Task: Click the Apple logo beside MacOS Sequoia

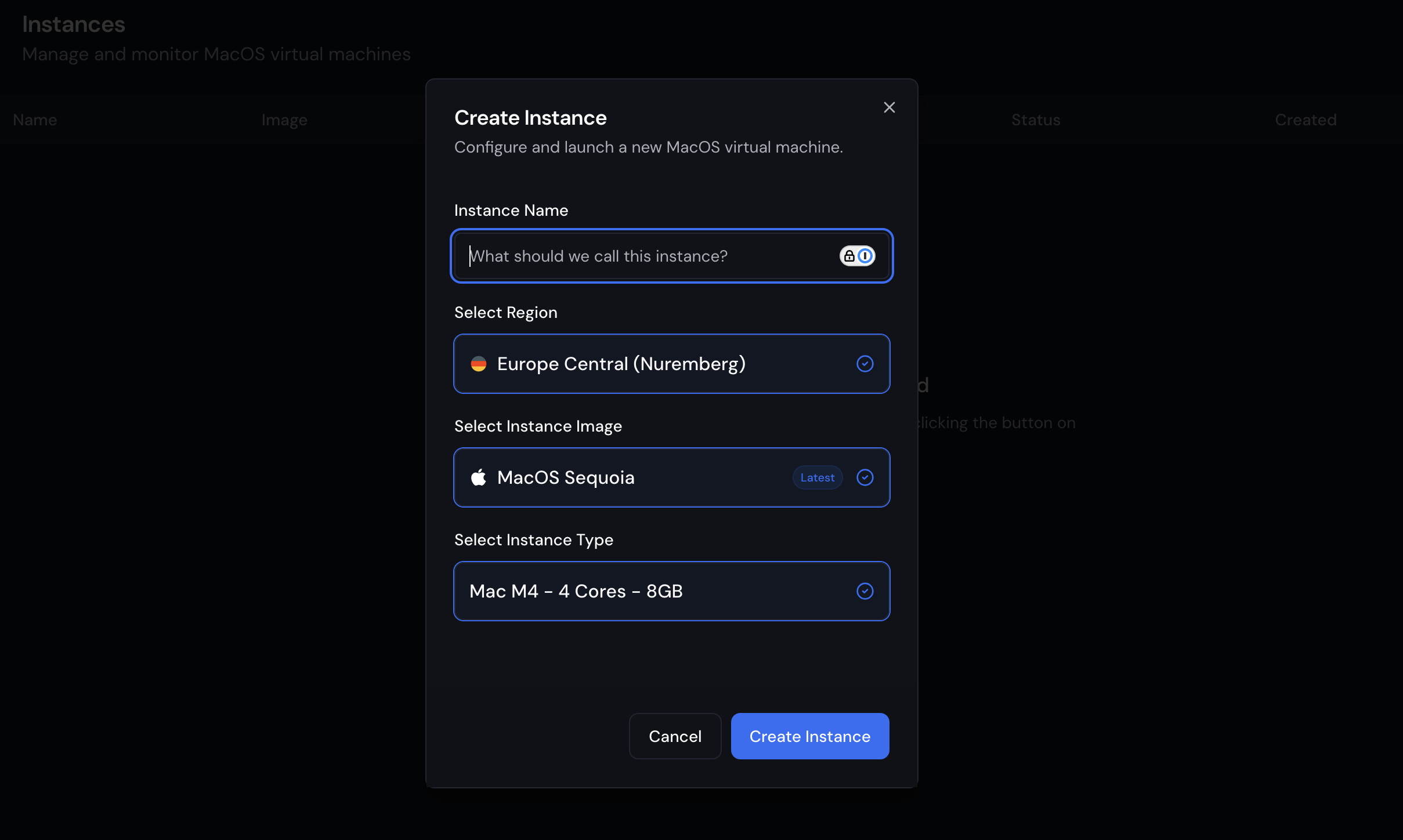Action: coord(478,477)
